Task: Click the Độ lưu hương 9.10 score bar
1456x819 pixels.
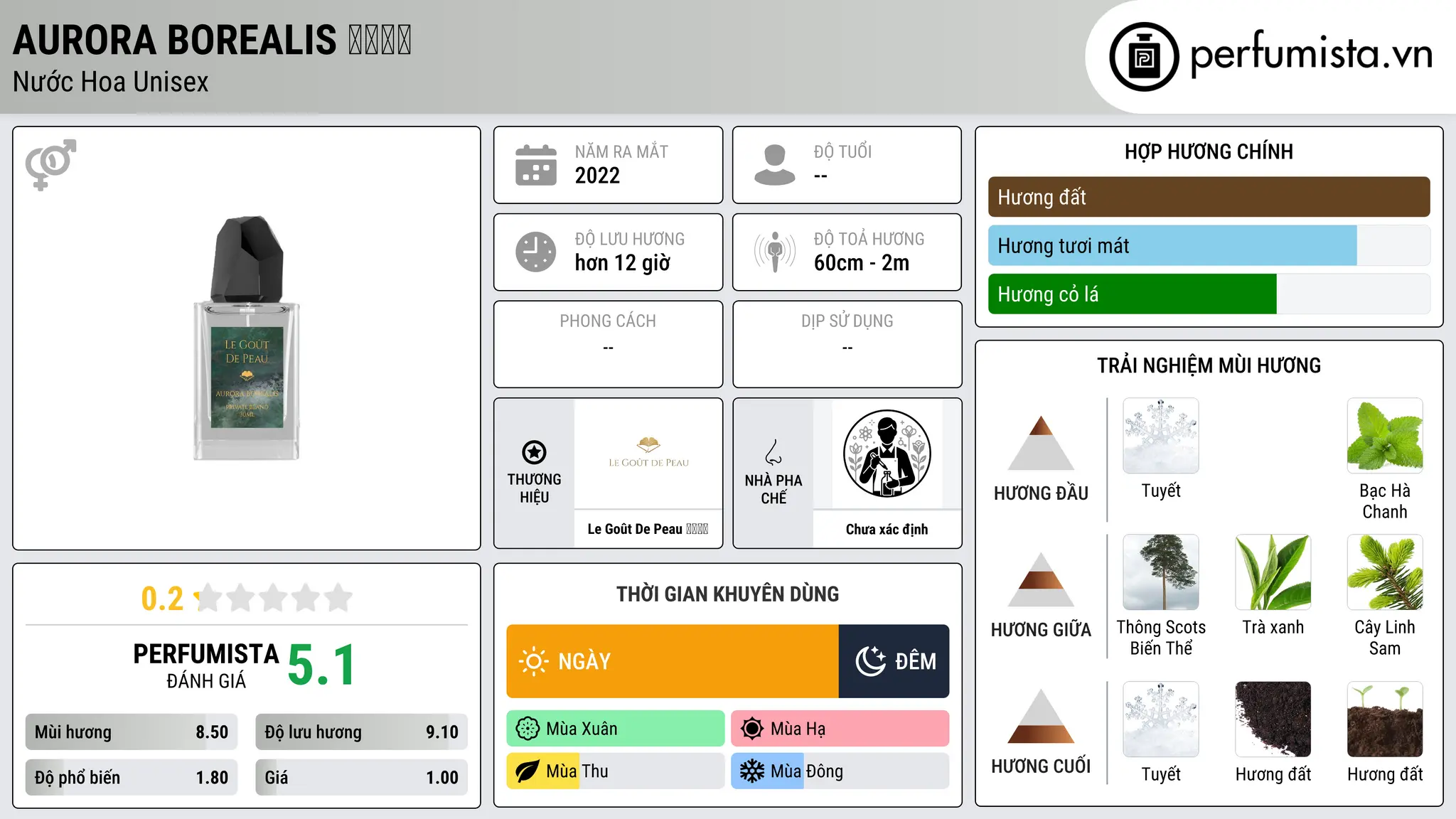Action: [x=361, y=732]
